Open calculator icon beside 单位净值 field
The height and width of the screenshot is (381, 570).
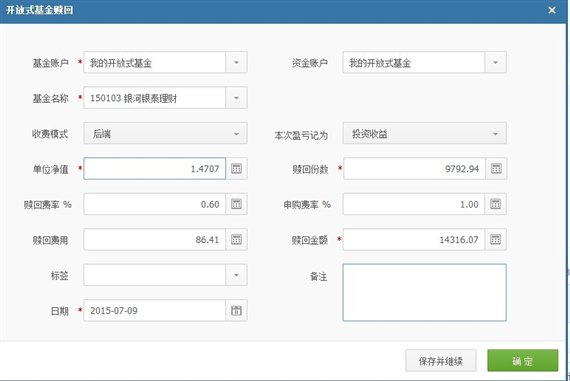coord(236,169)
